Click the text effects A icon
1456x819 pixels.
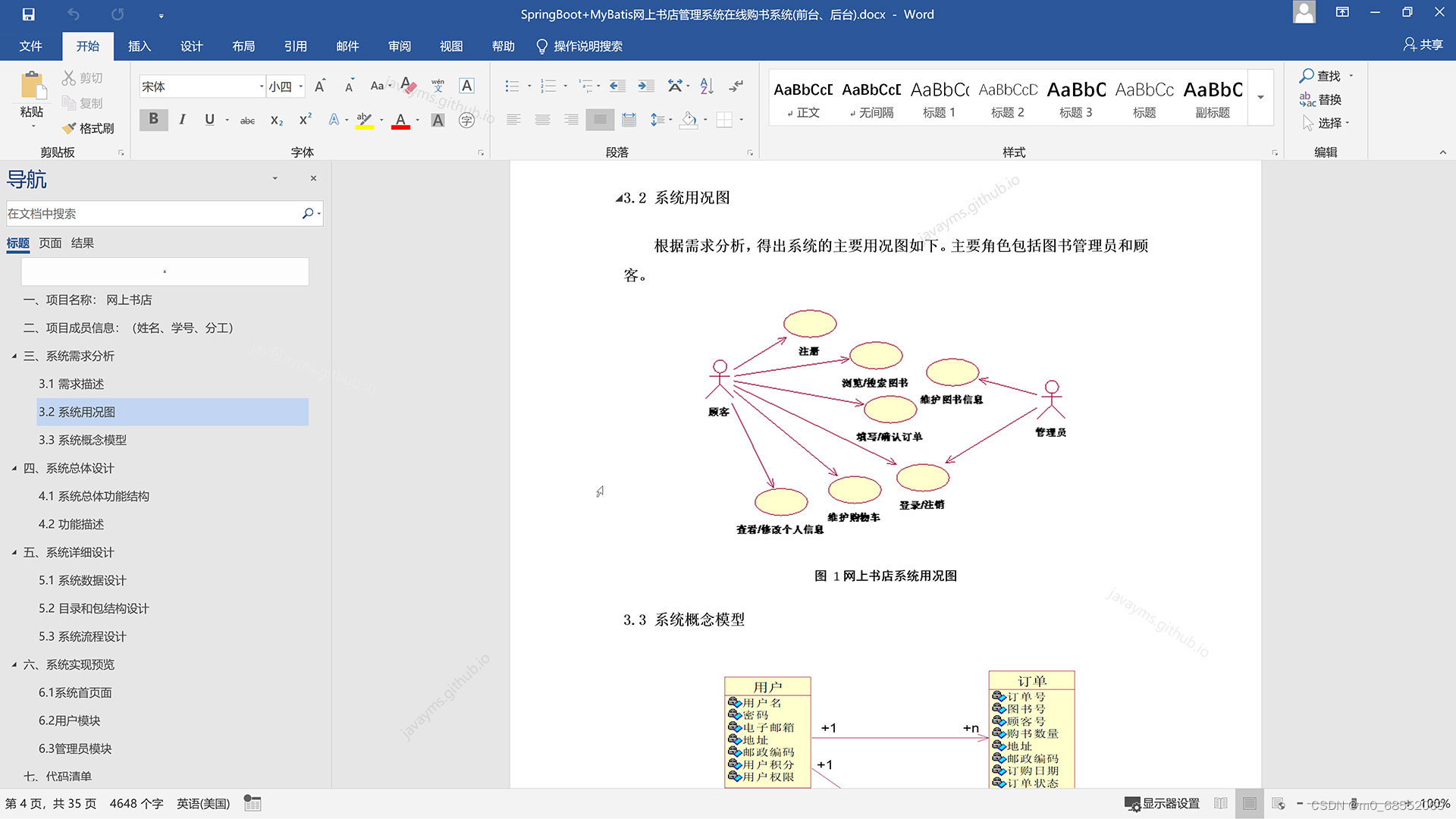[x=334, y=120]
